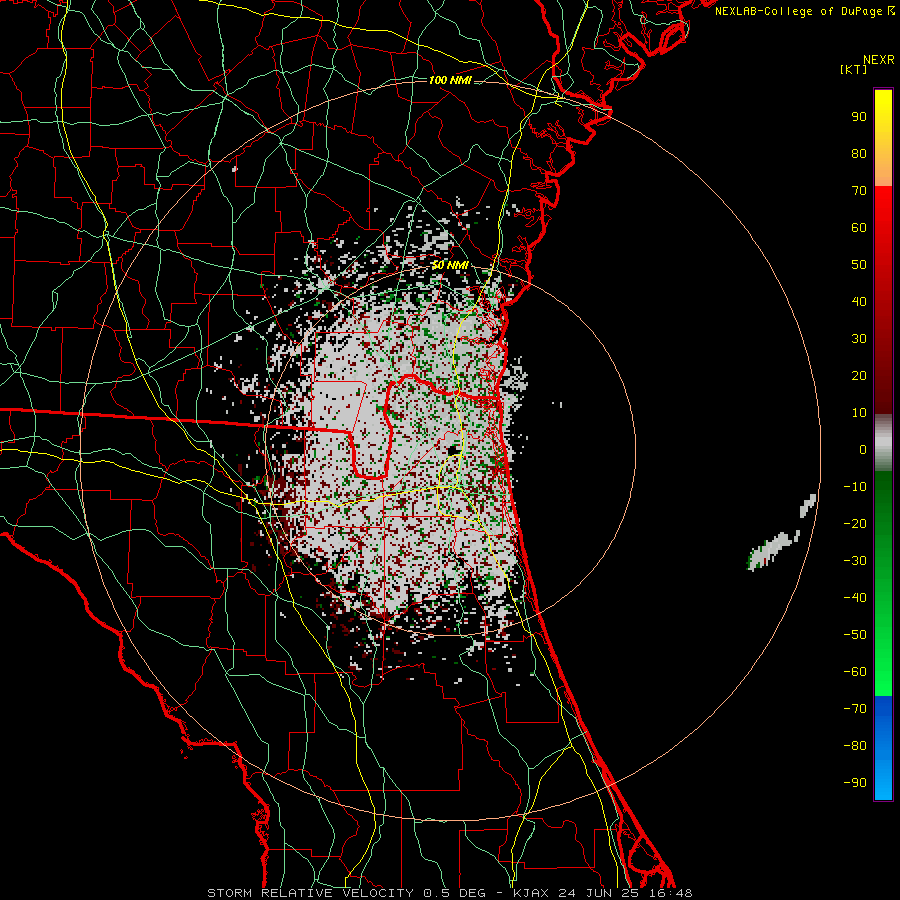Screen dimensions: 900x900
Task: Select the "-60" value on the velocity scale
Action: tap(855, 672)
